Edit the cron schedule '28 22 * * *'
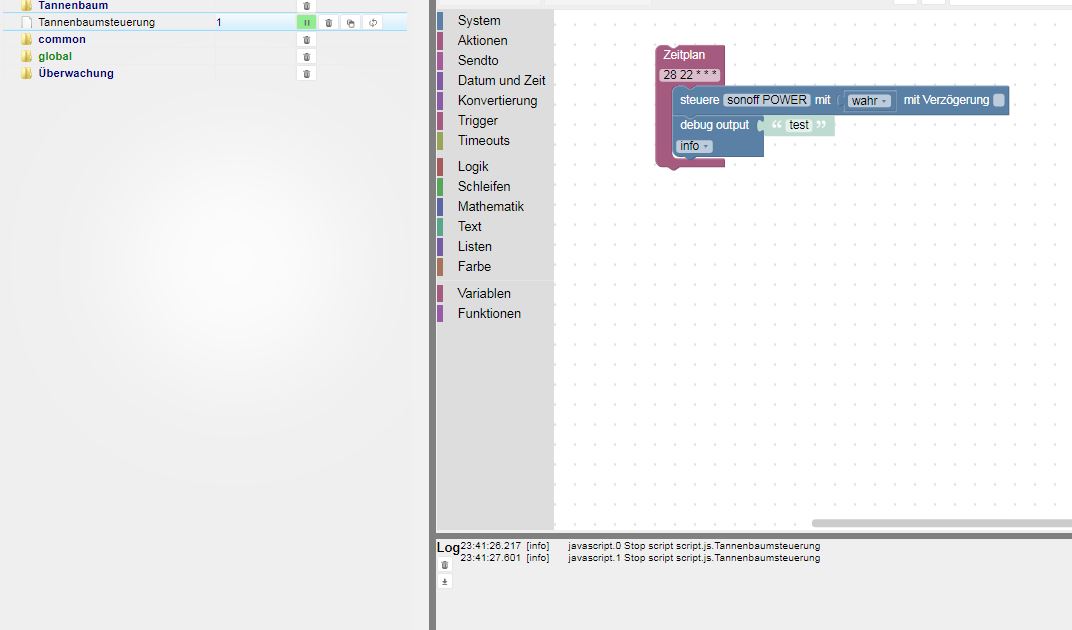The width and height of the screenshot is (1072, 630). [x=690, y=75]
